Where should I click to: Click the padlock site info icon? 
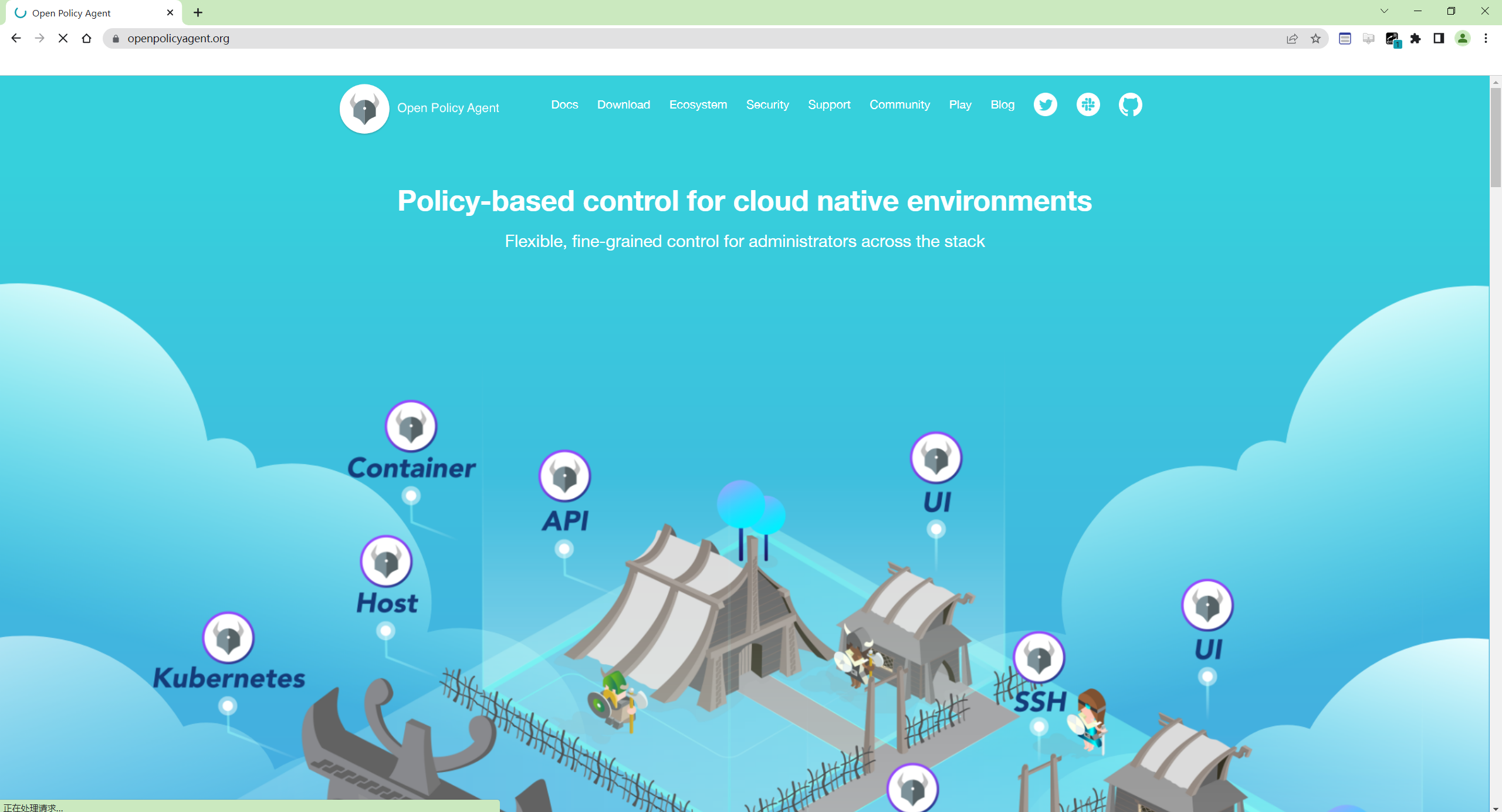tap(116, 39)
